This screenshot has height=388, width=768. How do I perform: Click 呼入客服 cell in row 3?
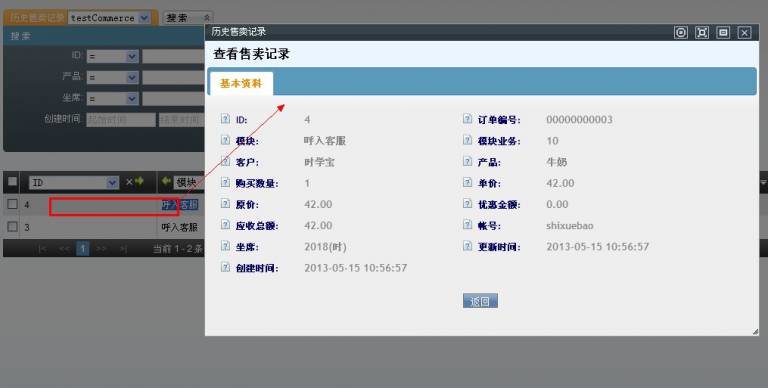pyautogui.click(x=180, y=227)
